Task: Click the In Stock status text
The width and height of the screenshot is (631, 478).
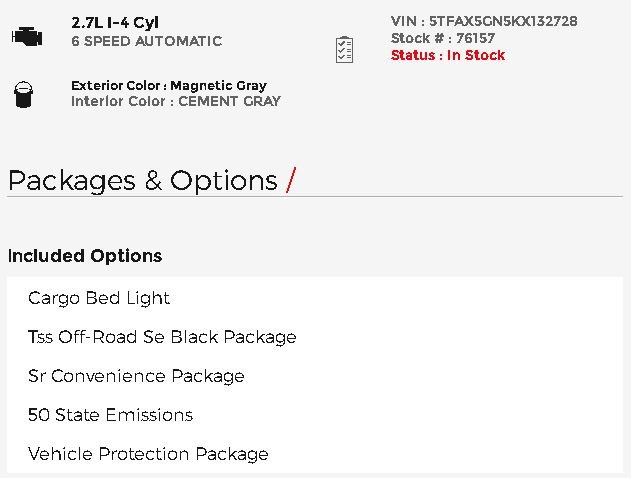Action: click(476, 55)
